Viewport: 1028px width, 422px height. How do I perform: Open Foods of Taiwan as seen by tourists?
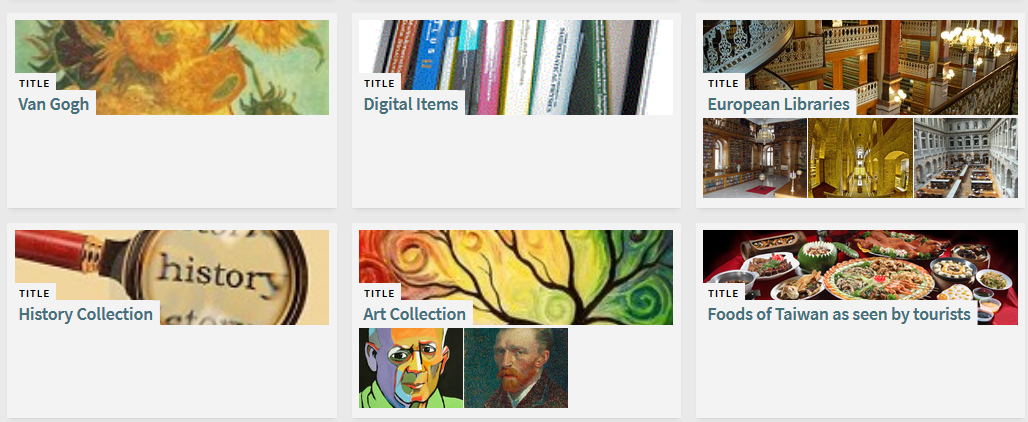839,314
